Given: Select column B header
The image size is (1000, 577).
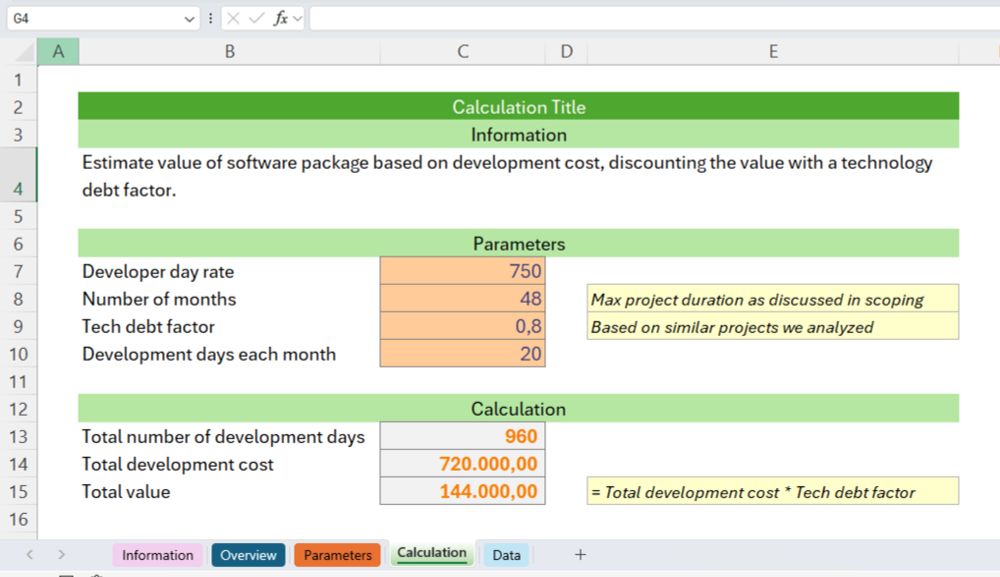Looking at the screenshot, I should coord(230,52).
